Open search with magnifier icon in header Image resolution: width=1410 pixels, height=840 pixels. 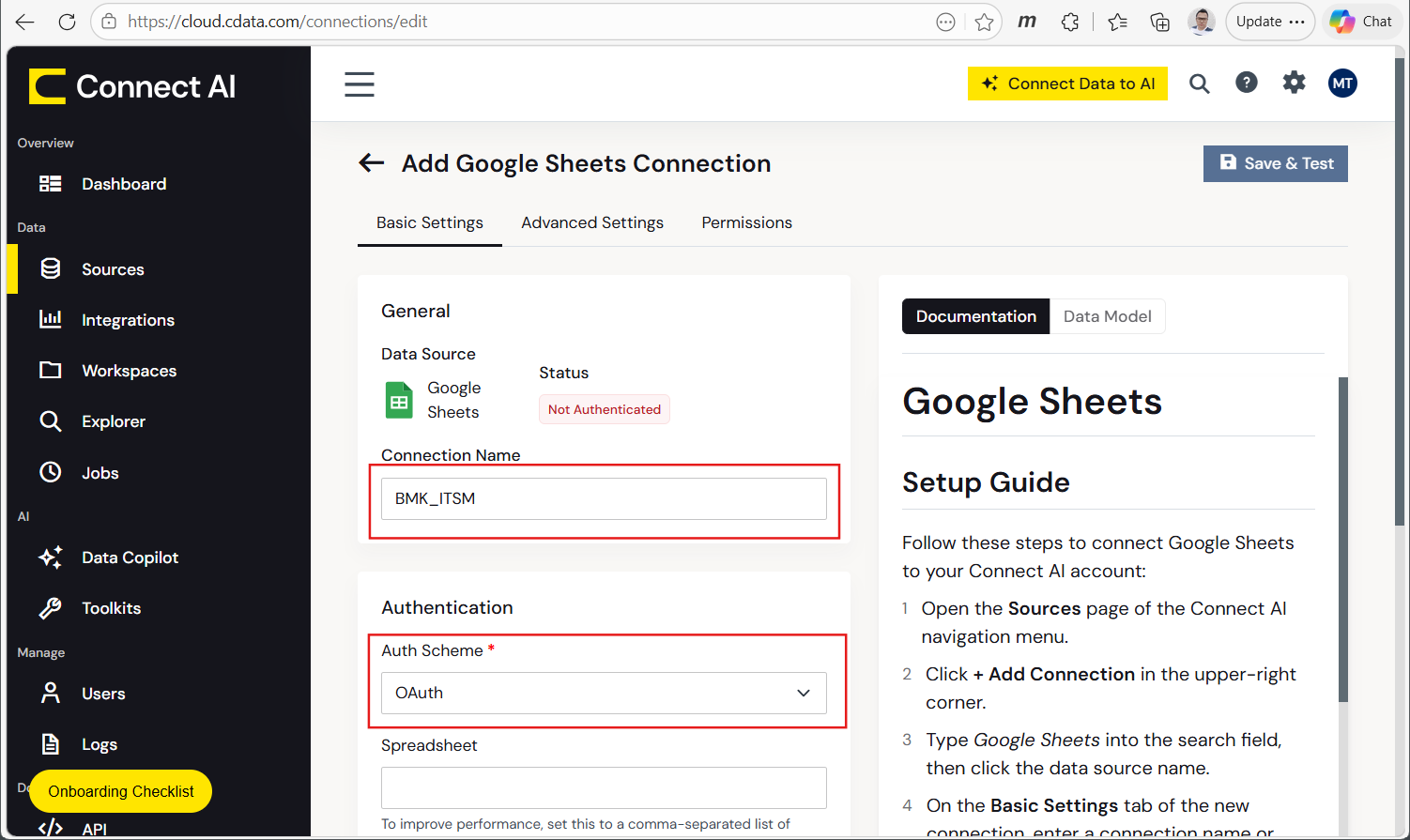pos(1199,84)
